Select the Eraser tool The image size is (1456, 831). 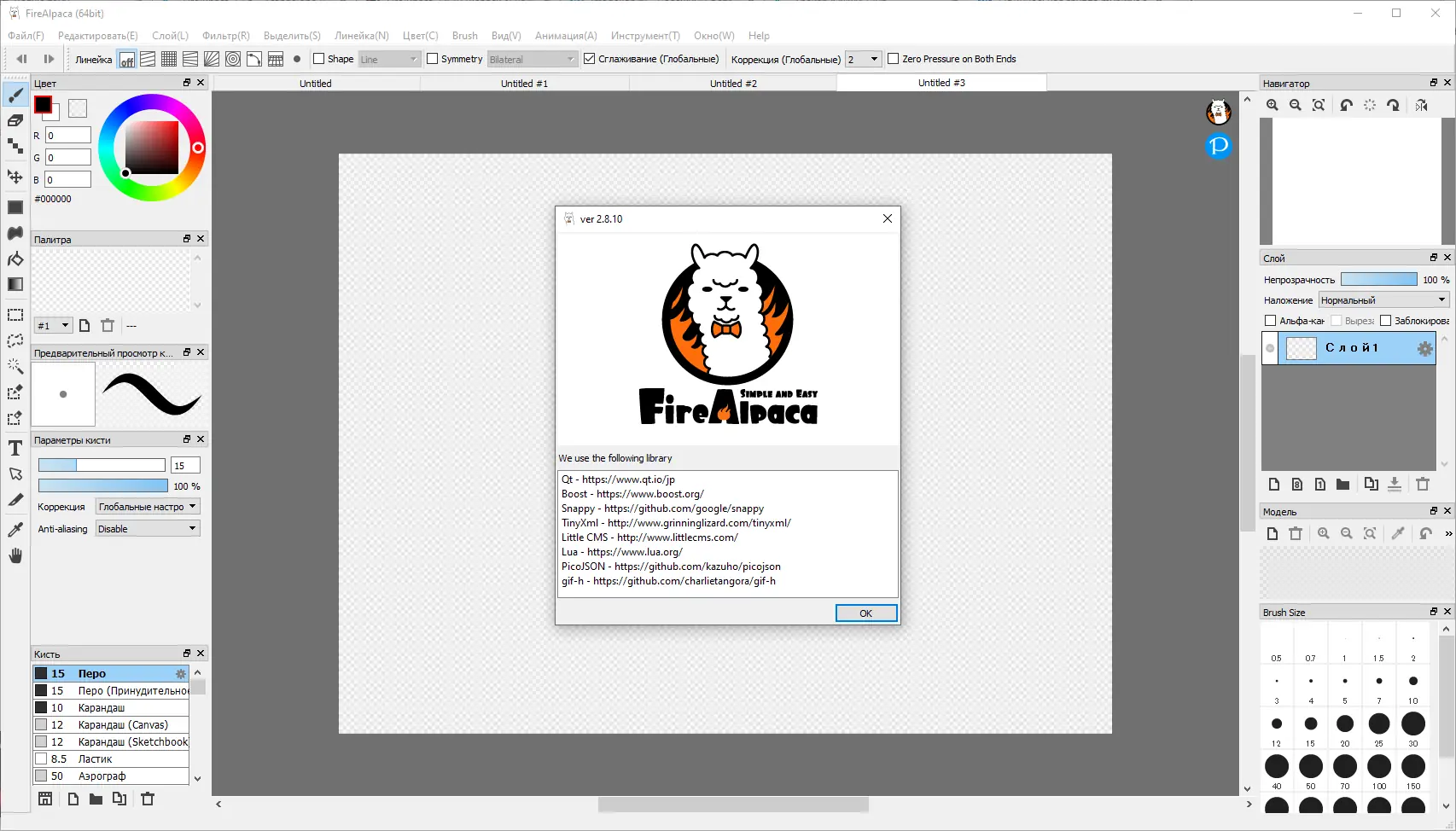tap(15, 119)
